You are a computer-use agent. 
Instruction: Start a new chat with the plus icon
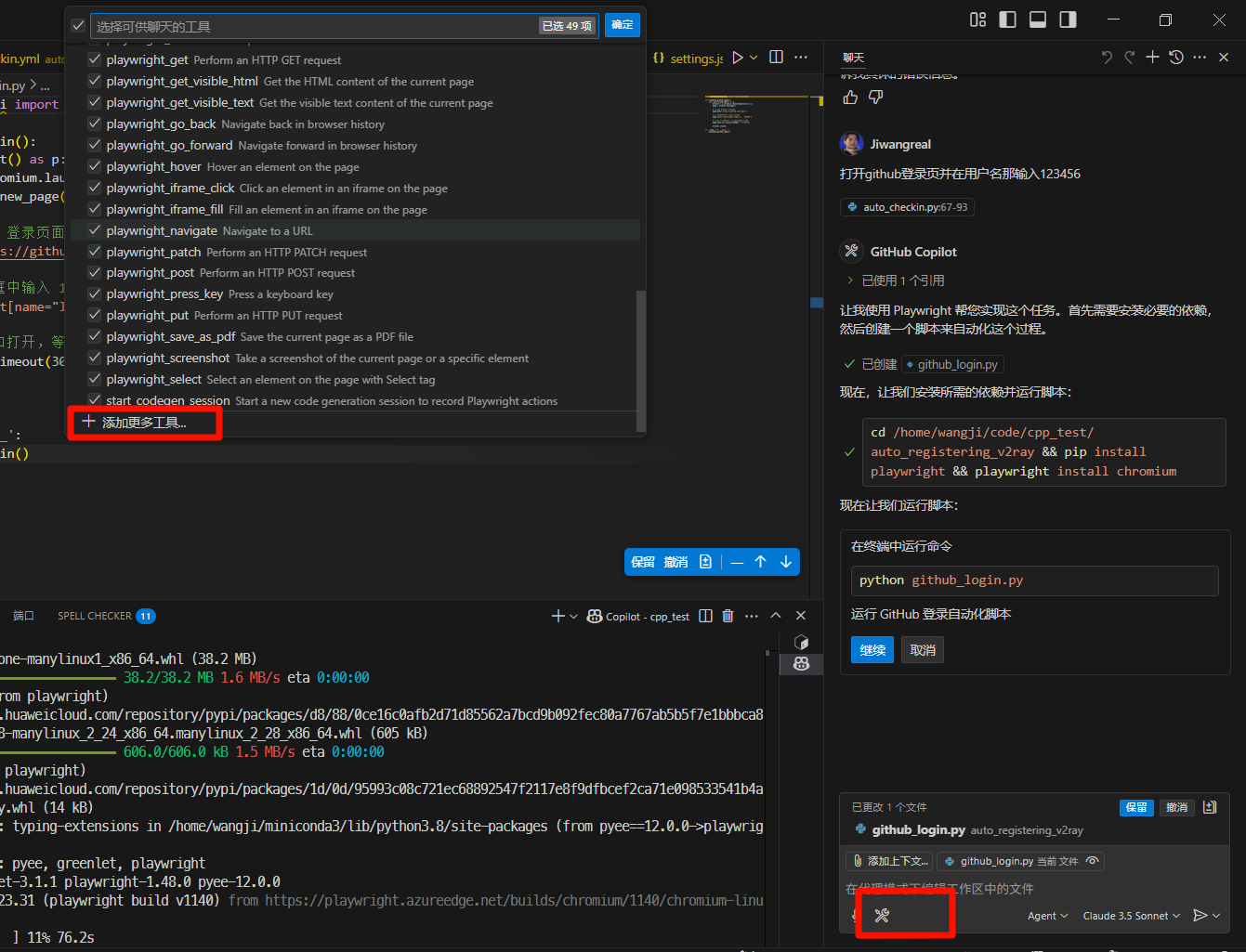tap(1152, 58)
